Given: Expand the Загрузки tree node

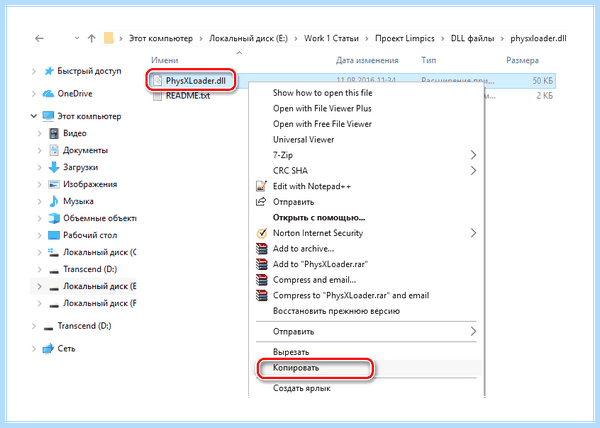Looking at the screenshot, I should [x=39, y=167].
